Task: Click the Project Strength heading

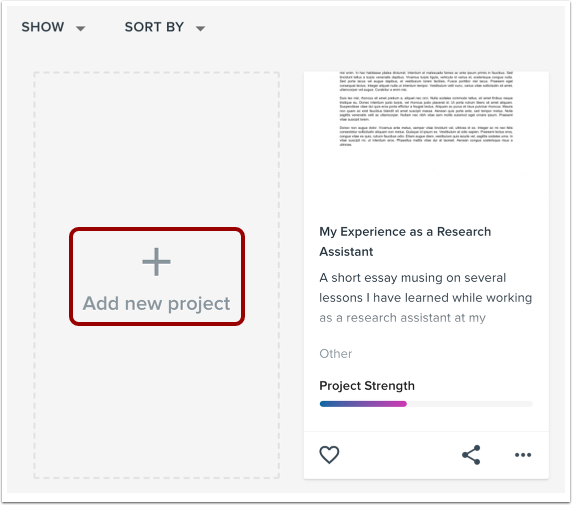Action: click(367, 386)
